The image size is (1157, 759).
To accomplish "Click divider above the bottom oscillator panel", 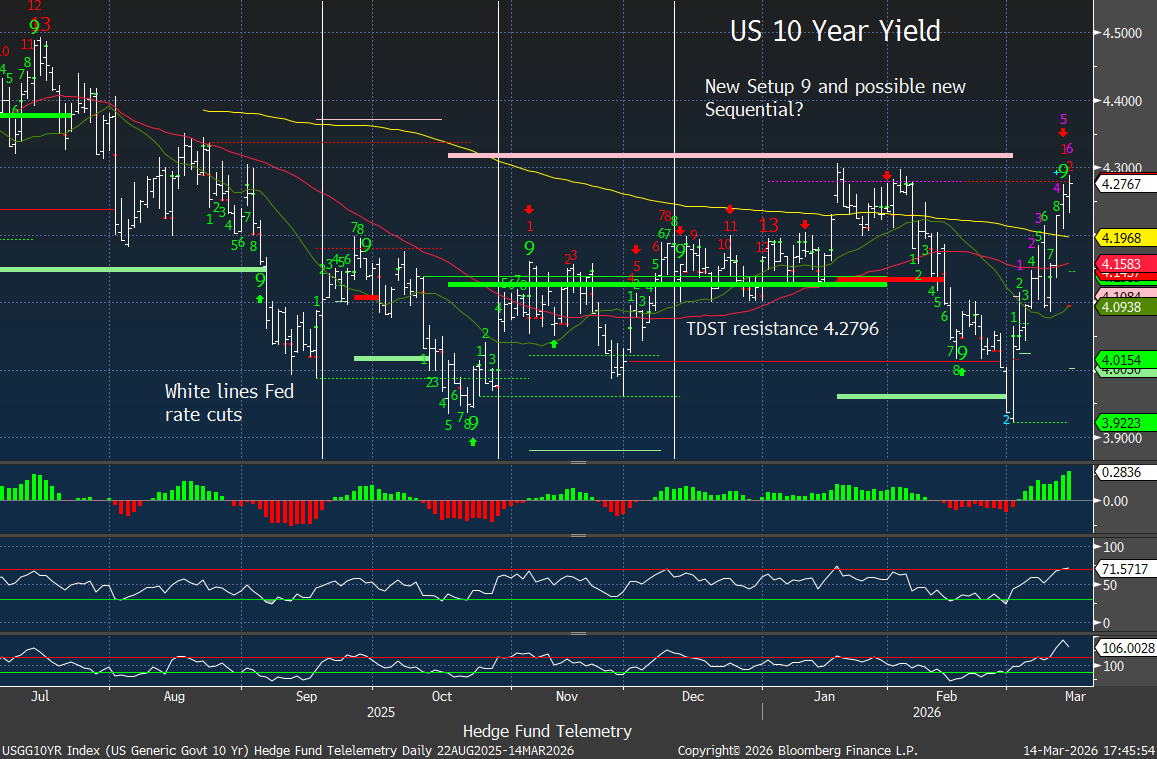I will click(578, 633).
